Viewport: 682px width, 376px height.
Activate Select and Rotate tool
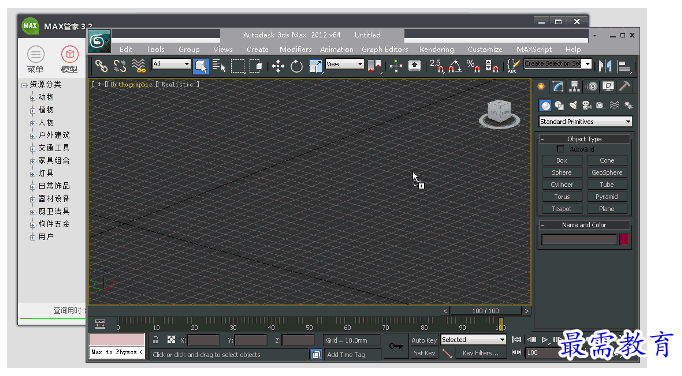coord(297,66)
